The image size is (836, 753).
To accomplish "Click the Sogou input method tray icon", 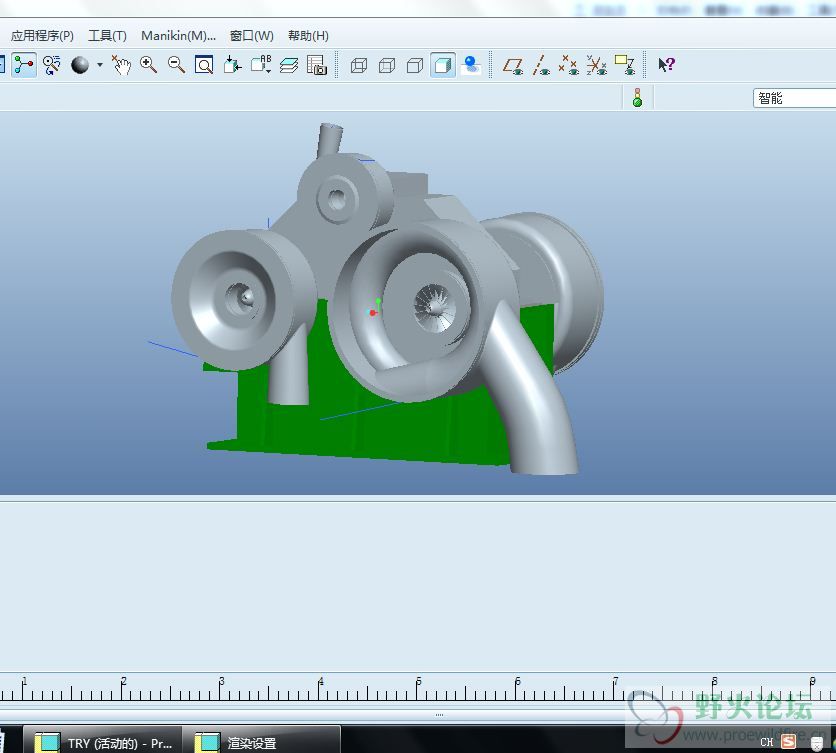I will click(789, 741).
